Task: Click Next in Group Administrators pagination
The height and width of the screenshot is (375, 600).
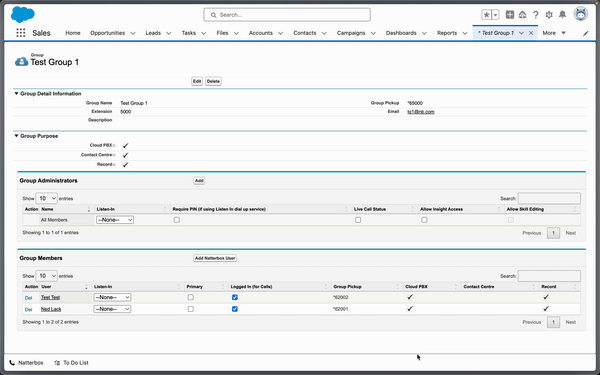Action: 571,233
